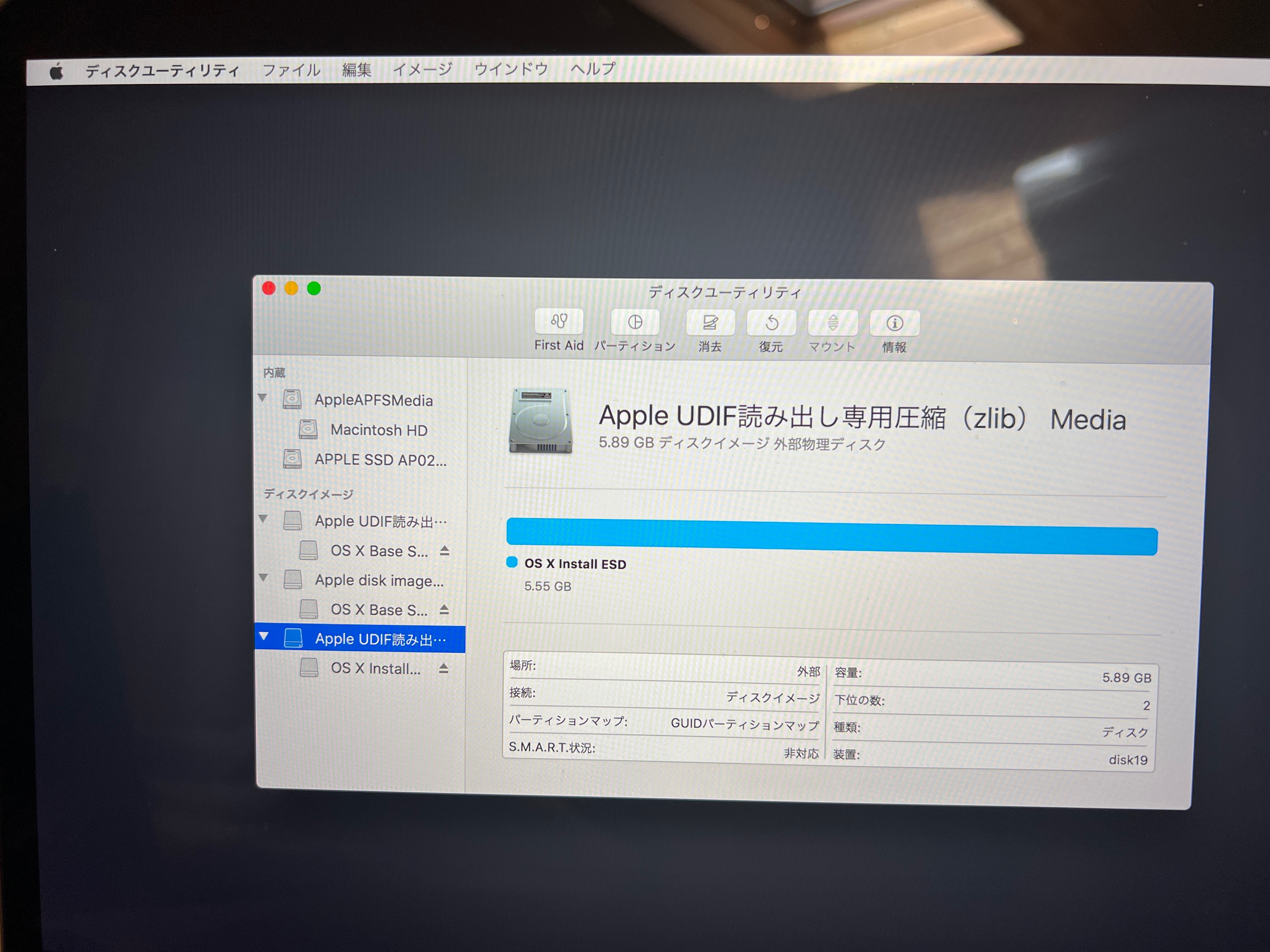1270x952 pixels.
Task: Click the large hard disk image thumbnail
Action: [540, 420]
